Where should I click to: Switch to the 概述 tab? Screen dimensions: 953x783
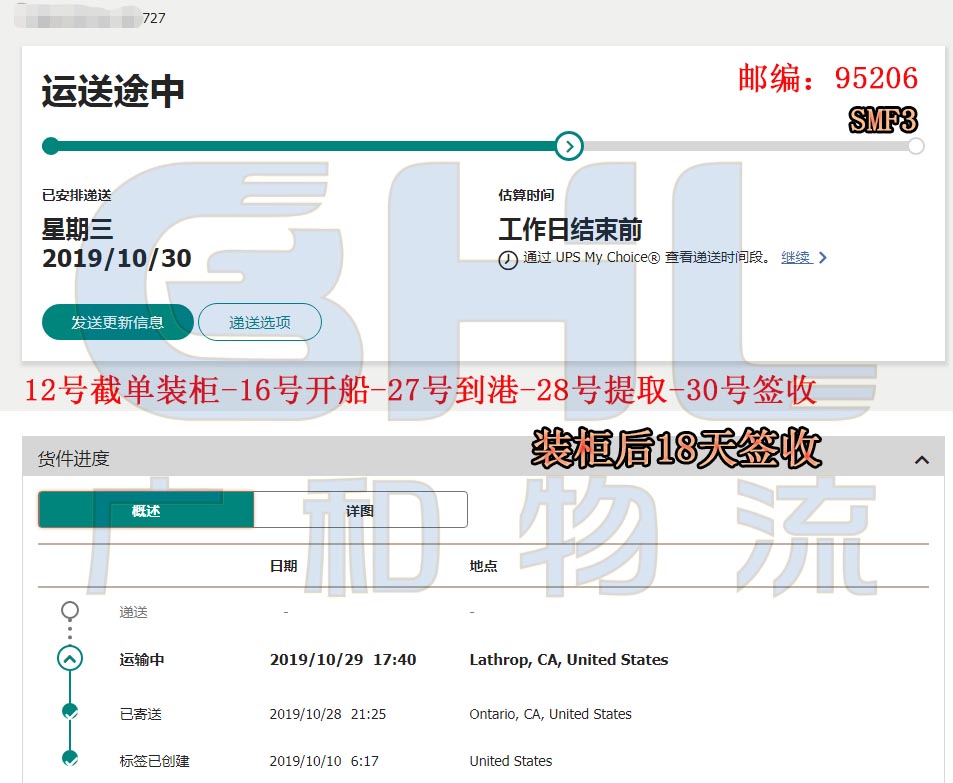click(x=146, y=510)
